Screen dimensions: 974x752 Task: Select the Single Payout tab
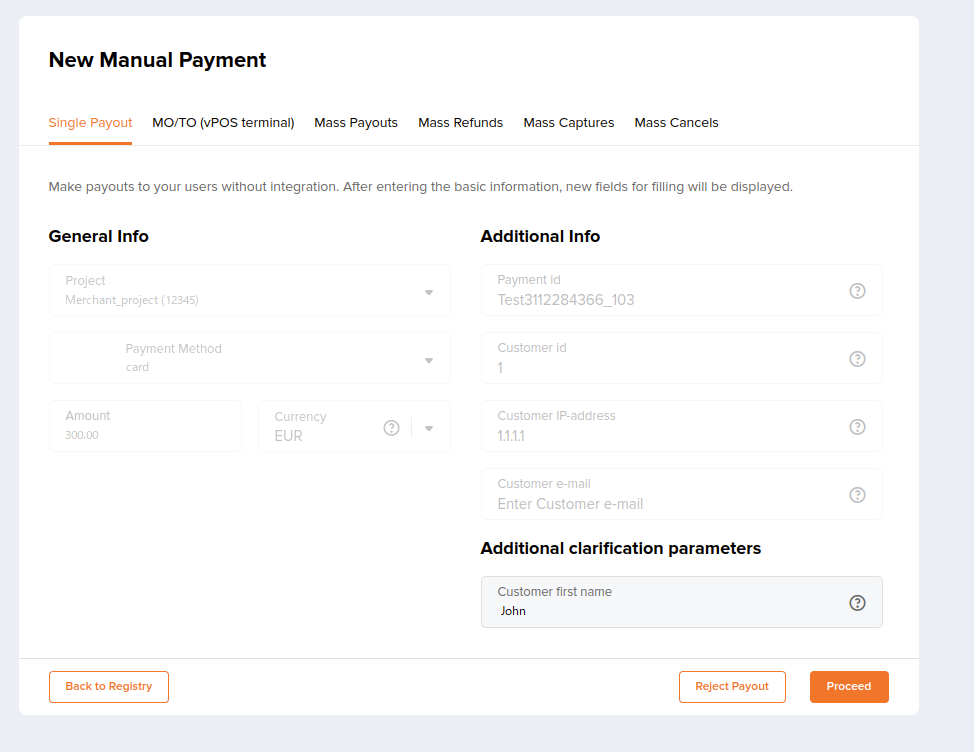click(90, 123)
